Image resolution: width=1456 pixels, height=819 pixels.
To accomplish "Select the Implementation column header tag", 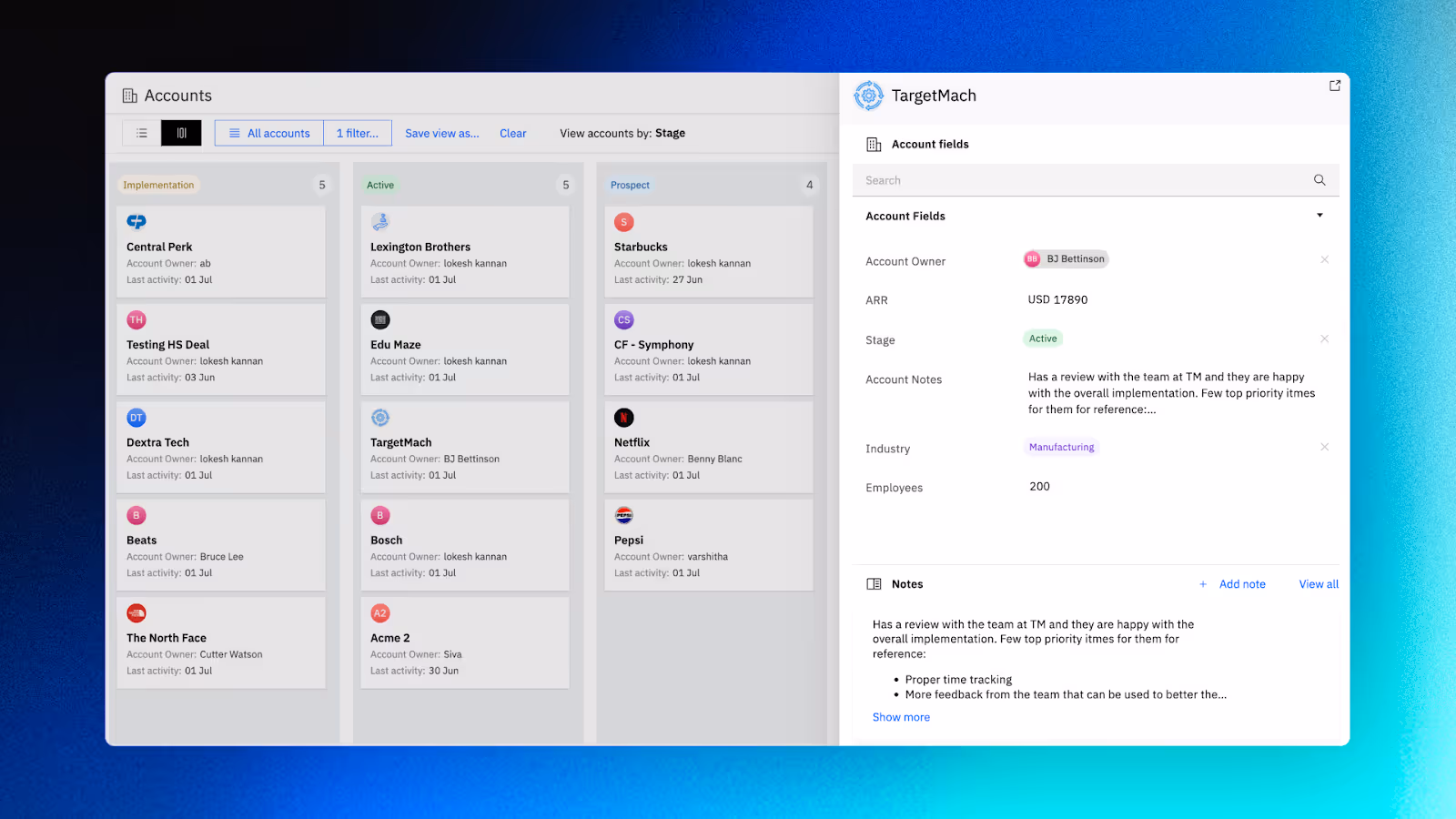I will 158,185.
